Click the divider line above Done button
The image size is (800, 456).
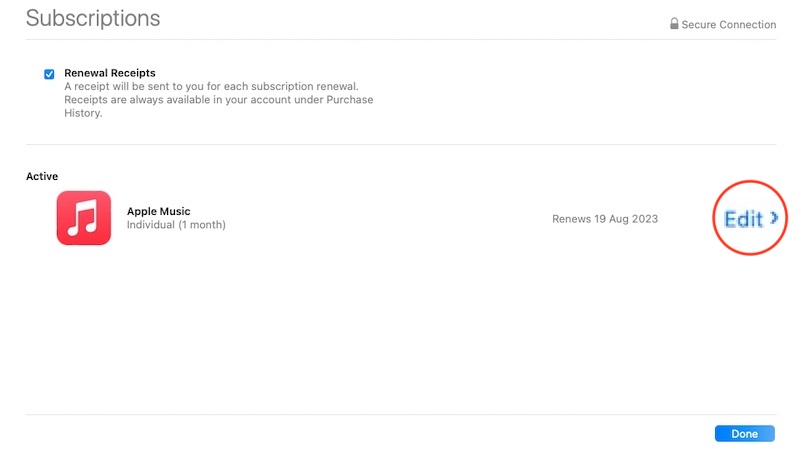[x=400, y=414]
